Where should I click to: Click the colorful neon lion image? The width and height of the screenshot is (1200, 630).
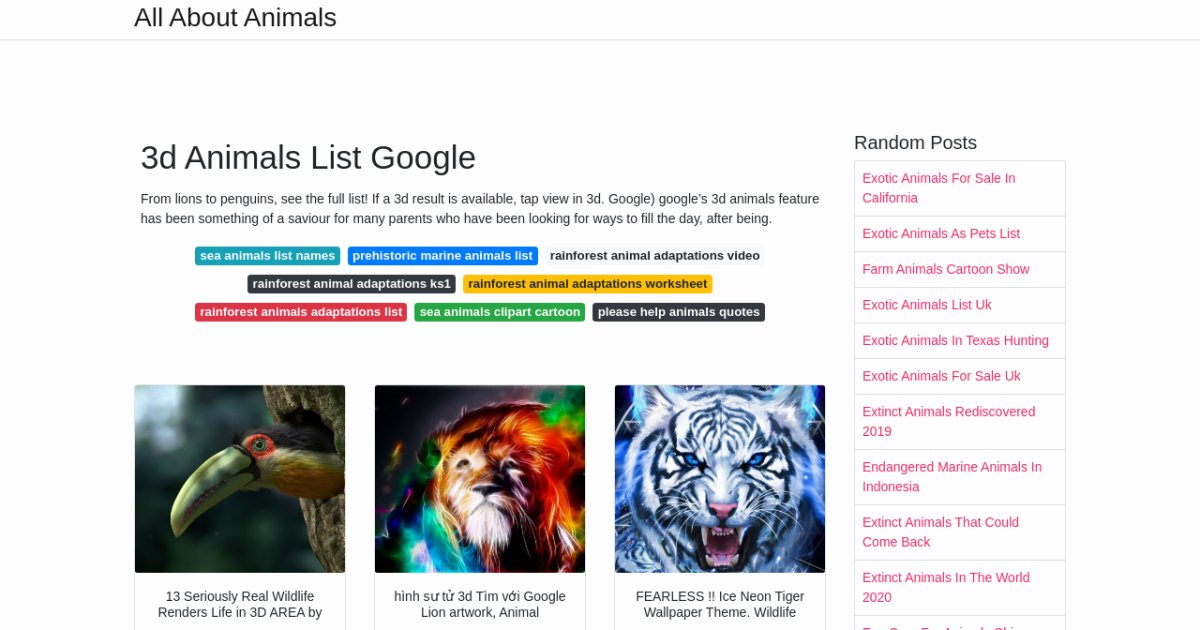click(480, 478)
